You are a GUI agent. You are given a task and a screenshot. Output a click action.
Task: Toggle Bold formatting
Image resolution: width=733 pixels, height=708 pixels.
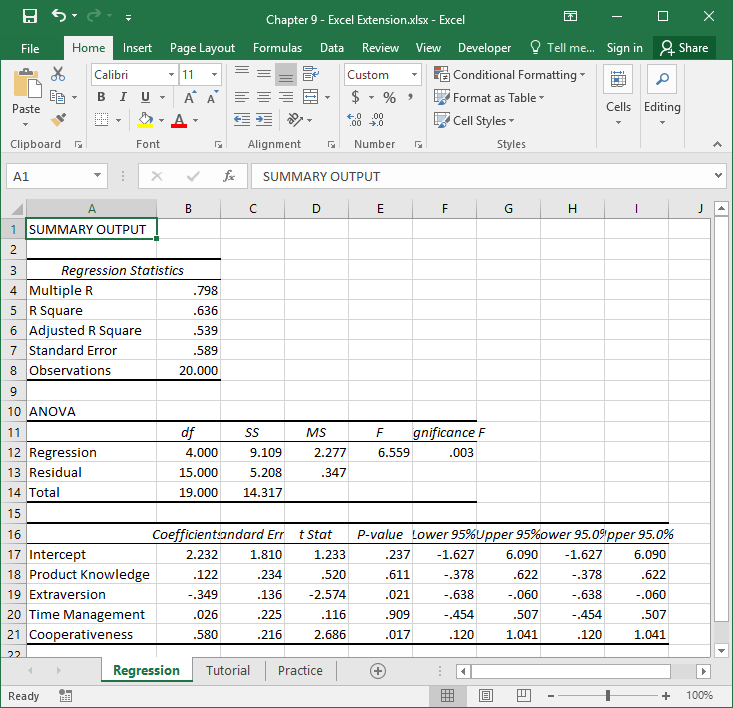pos(101,97)
